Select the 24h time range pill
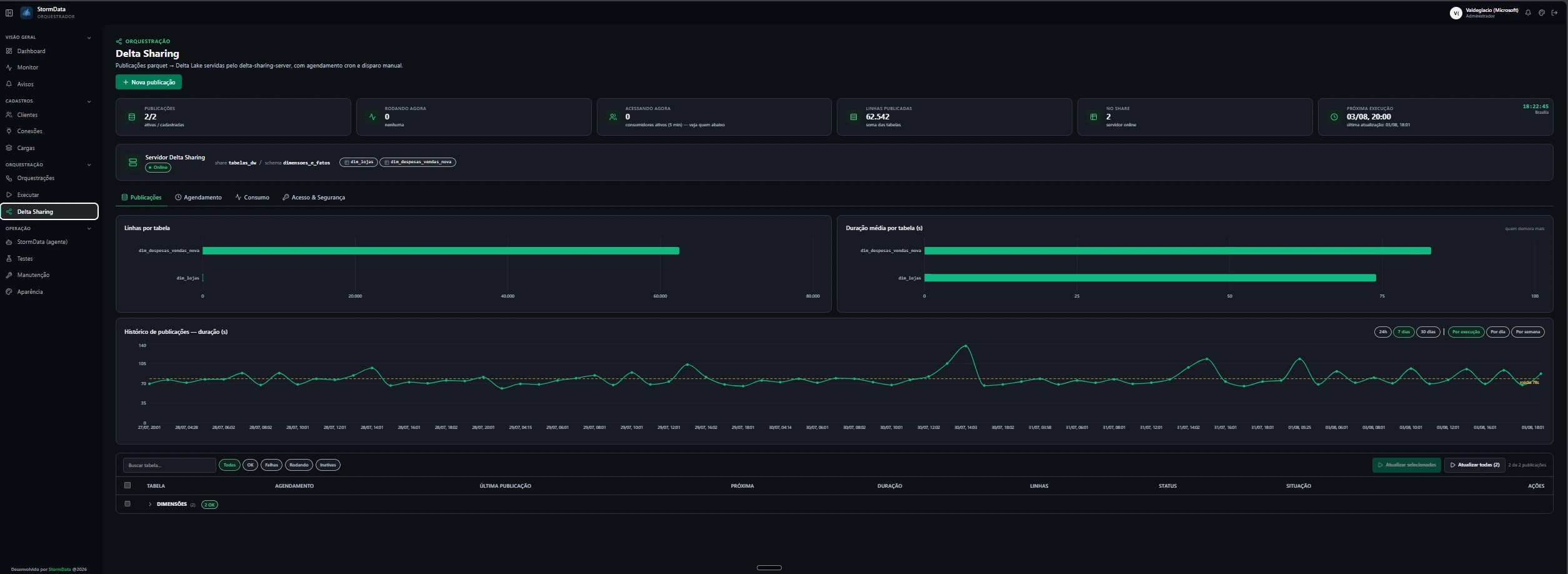 [1382, 332]
